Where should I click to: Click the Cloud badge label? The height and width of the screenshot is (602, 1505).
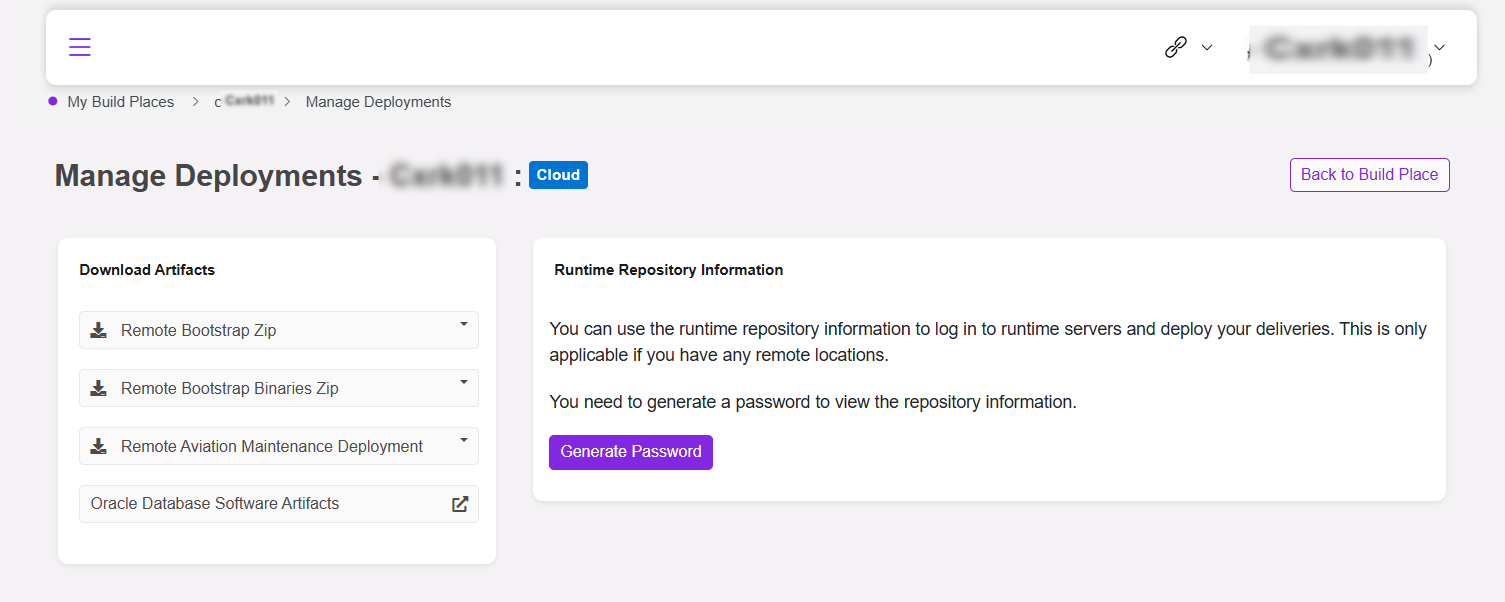pos(558,175)
